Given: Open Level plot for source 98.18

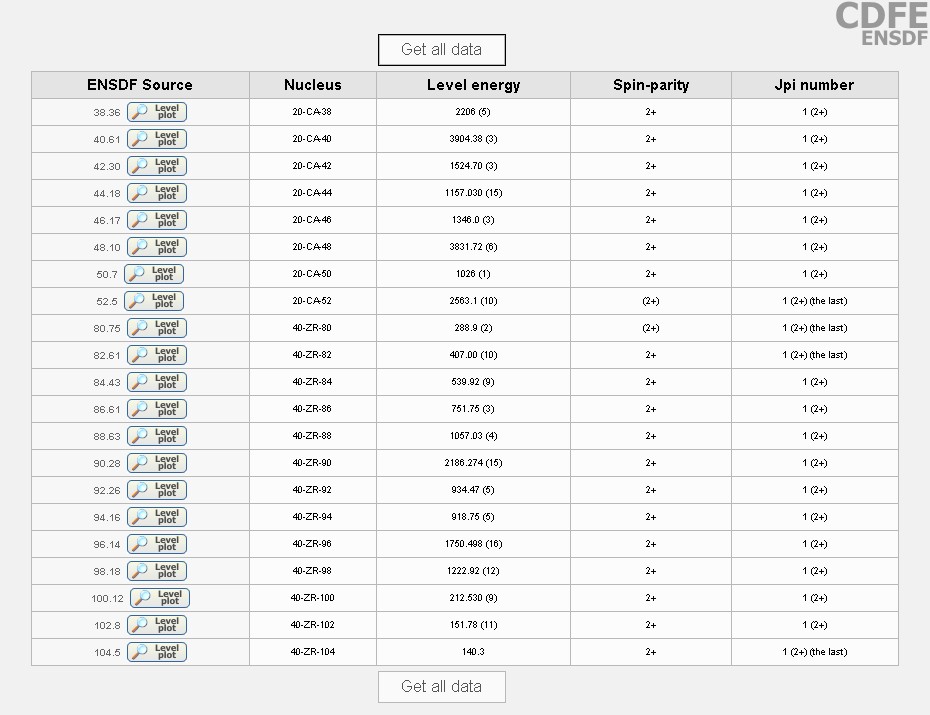Looking at the screenshot, I should pos(157,571).
